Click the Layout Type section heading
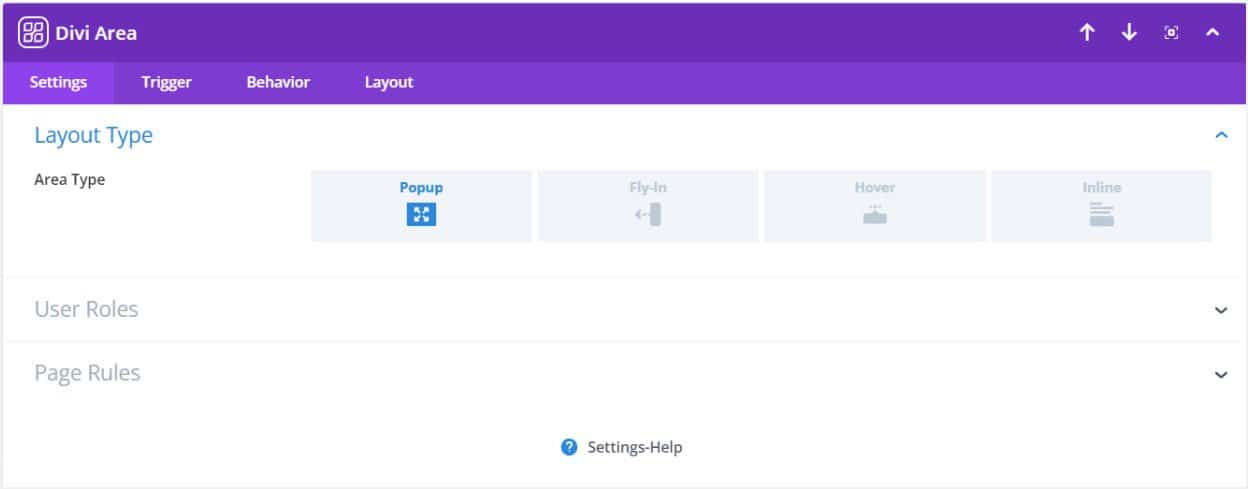1248x489 pixels. pos(94,136)
